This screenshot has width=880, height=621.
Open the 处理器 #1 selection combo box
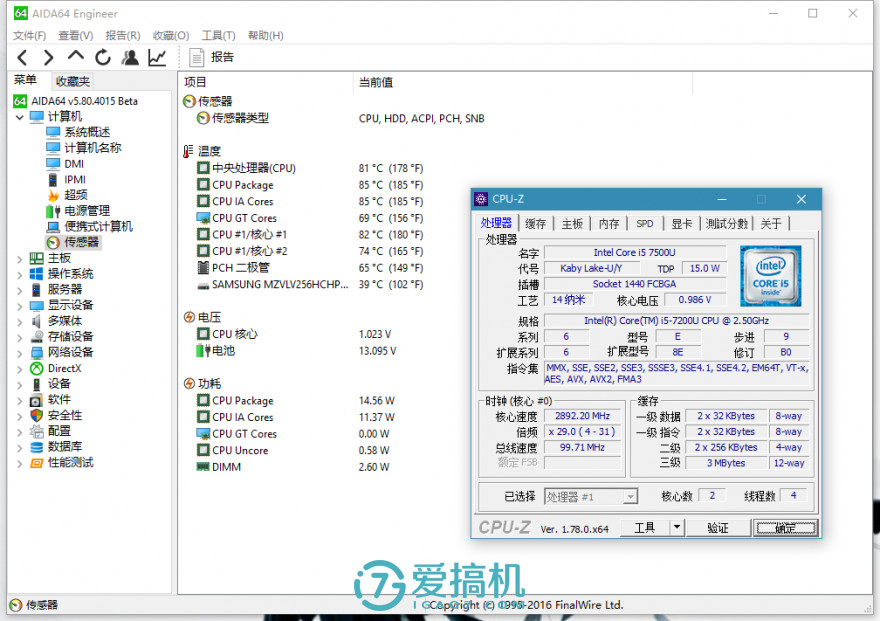click(x=590, y=496)
